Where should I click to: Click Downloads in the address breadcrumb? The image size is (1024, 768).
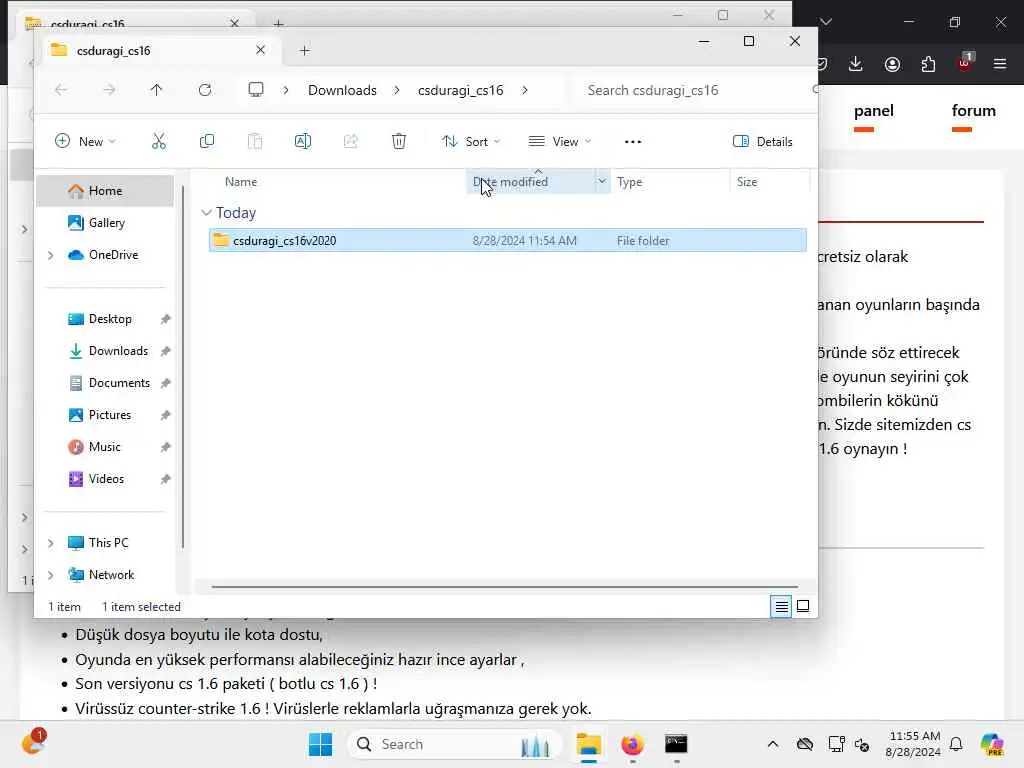342,90
